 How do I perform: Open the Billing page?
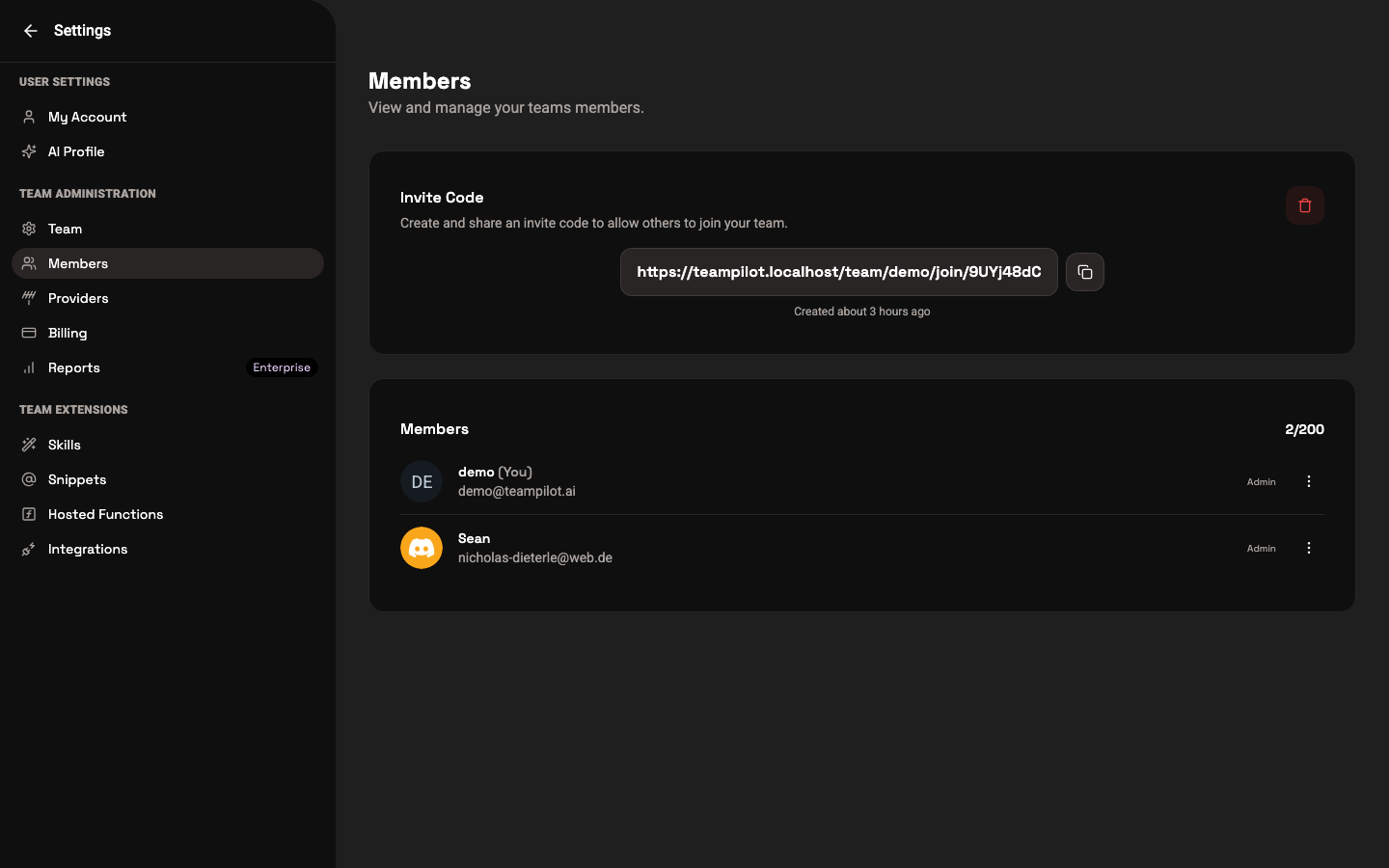[168, 333]
